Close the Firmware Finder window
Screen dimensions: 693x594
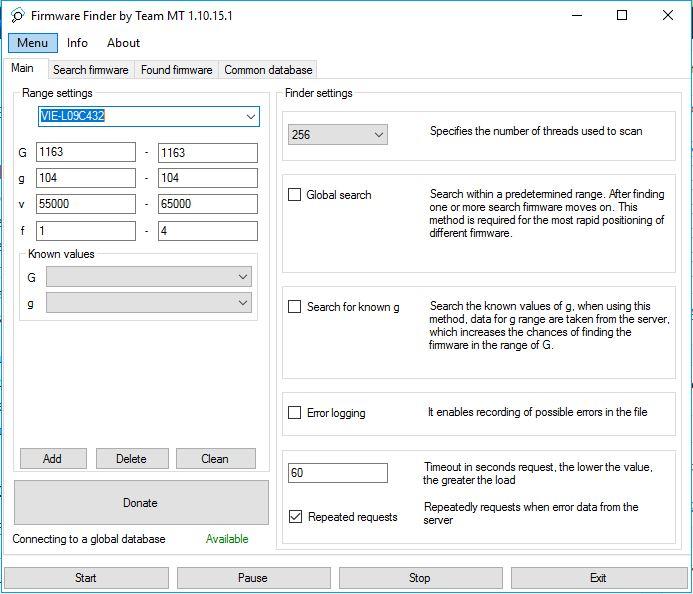coord(668,15)
